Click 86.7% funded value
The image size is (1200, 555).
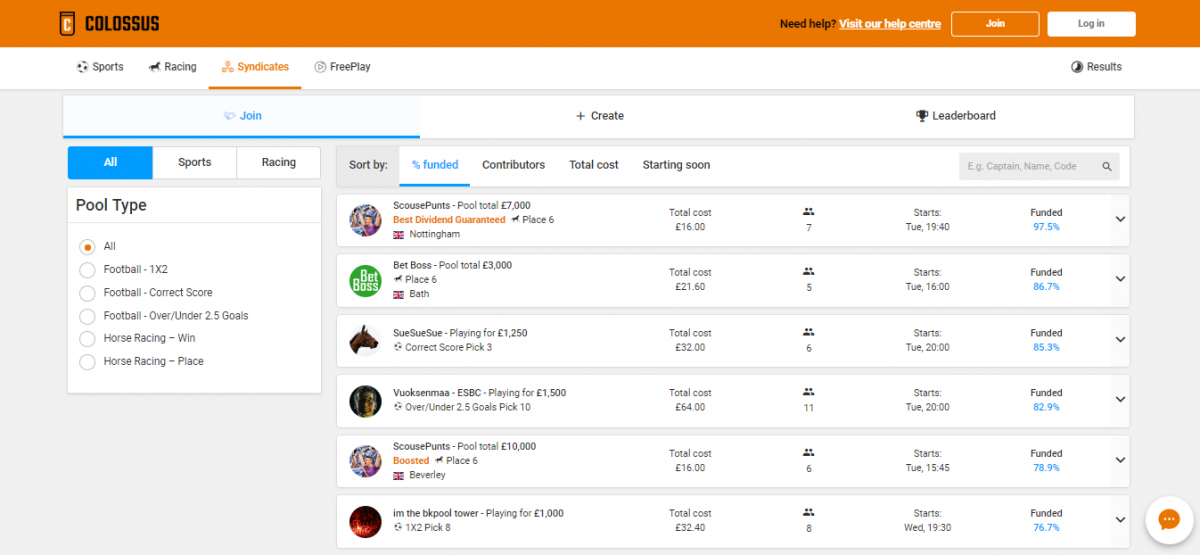click(1046, 287)
